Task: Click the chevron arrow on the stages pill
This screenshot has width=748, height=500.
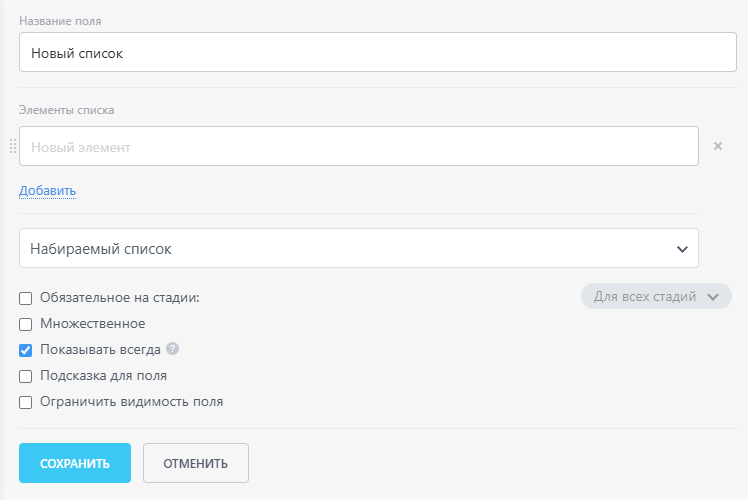Action: pyautogui.click(x=712, y=297)
